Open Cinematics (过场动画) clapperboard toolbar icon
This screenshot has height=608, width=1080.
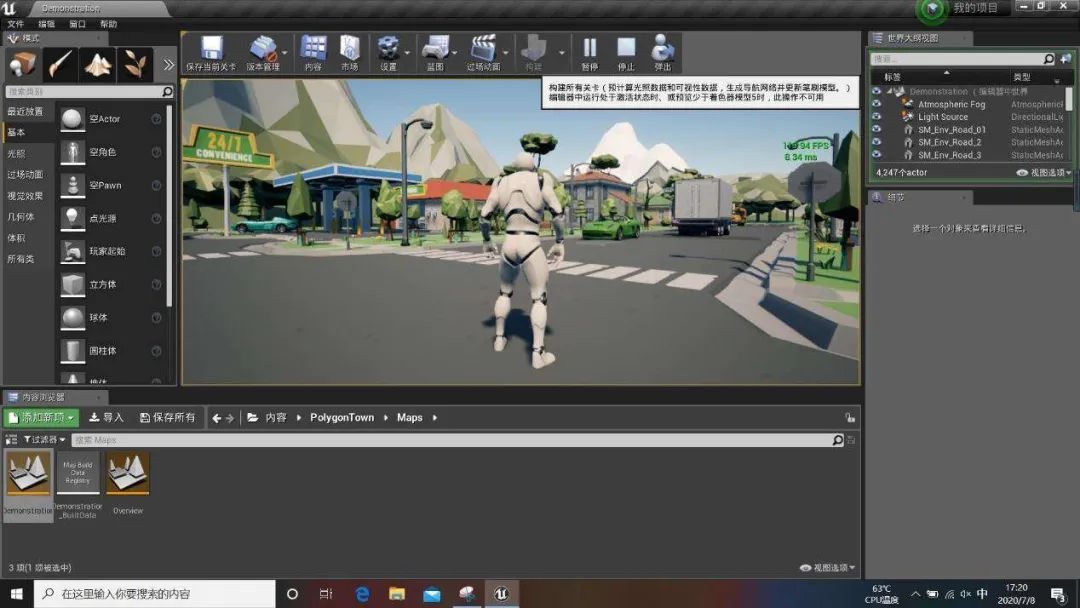[483, 53]
